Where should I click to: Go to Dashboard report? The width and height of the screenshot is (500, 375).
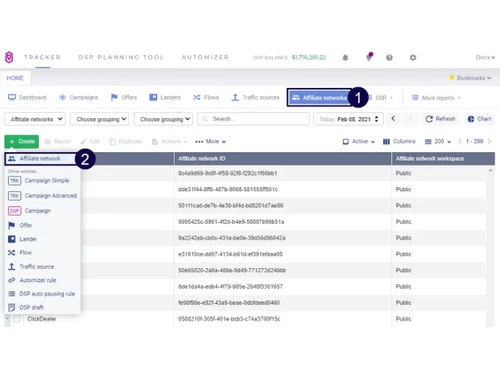coord(27,97)
